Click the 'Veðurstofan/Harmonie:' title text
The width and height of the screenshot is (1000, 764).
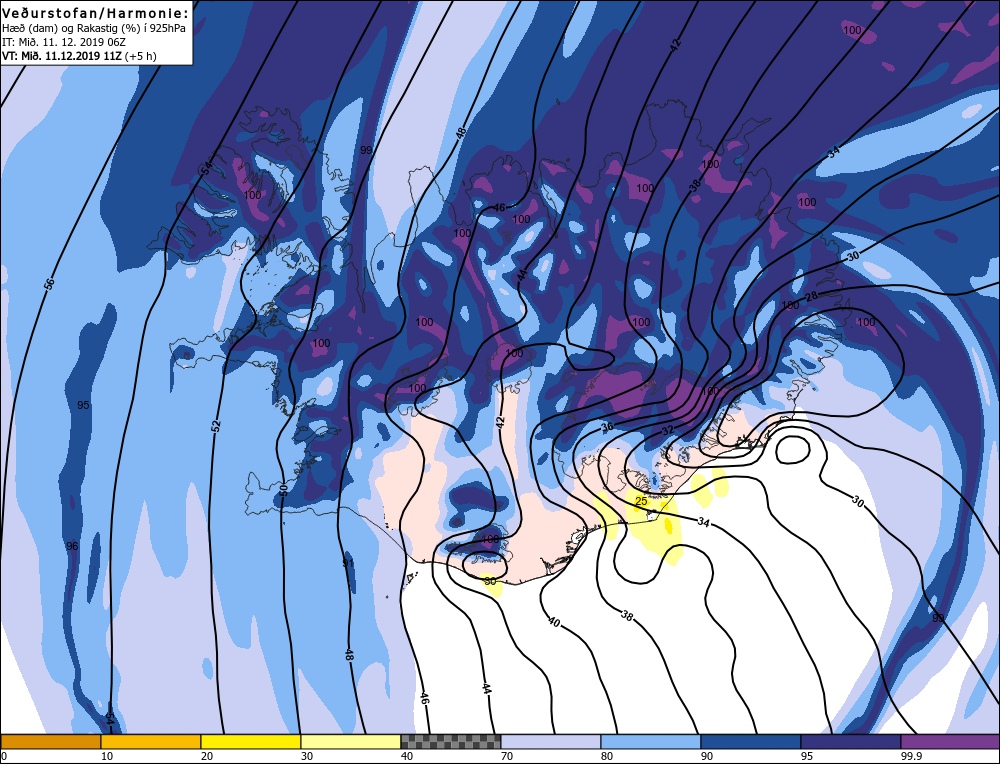96,13
